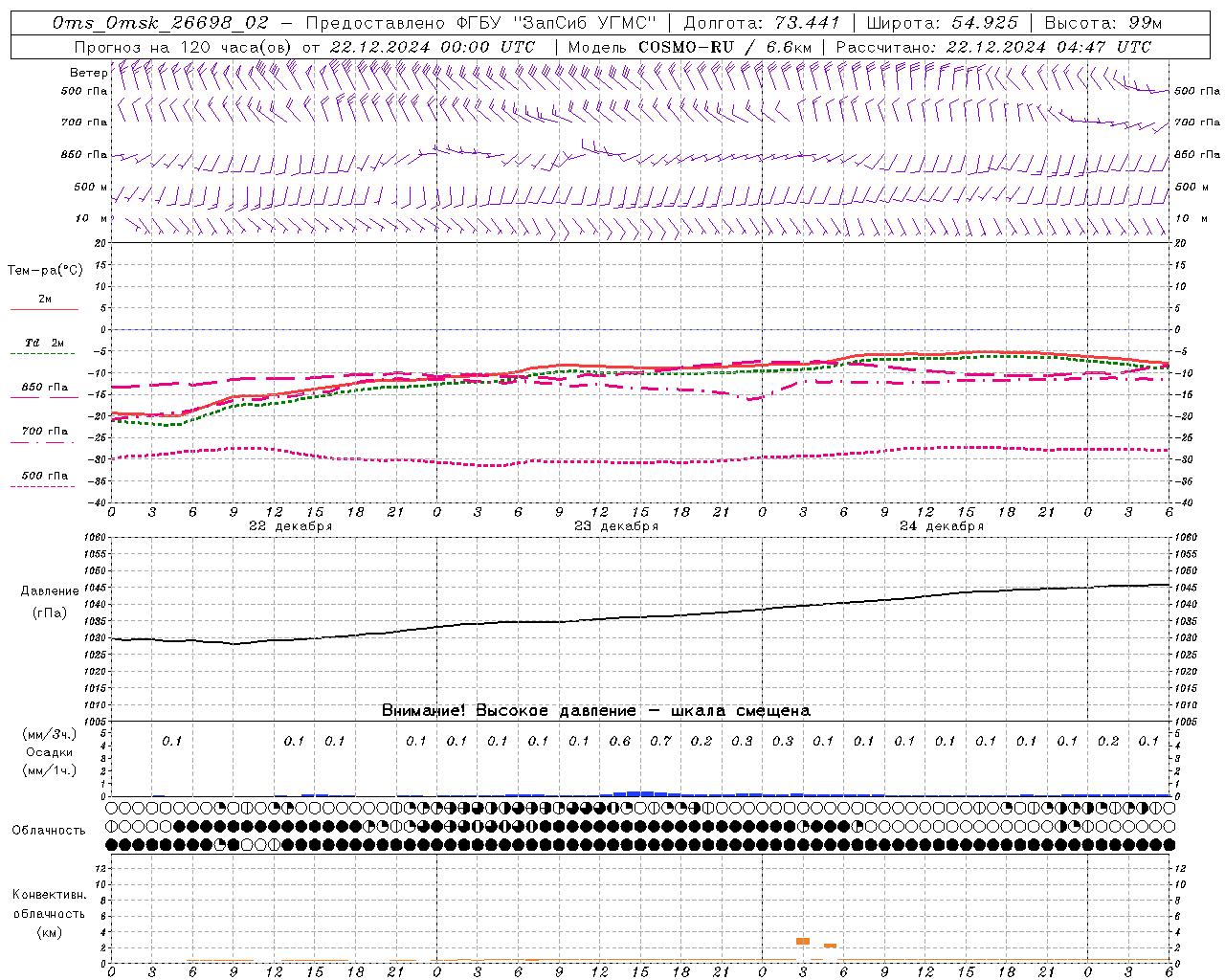Click the Модель COSMO-RU / 6.6км label
The image size is (1225, 980).
690,47
